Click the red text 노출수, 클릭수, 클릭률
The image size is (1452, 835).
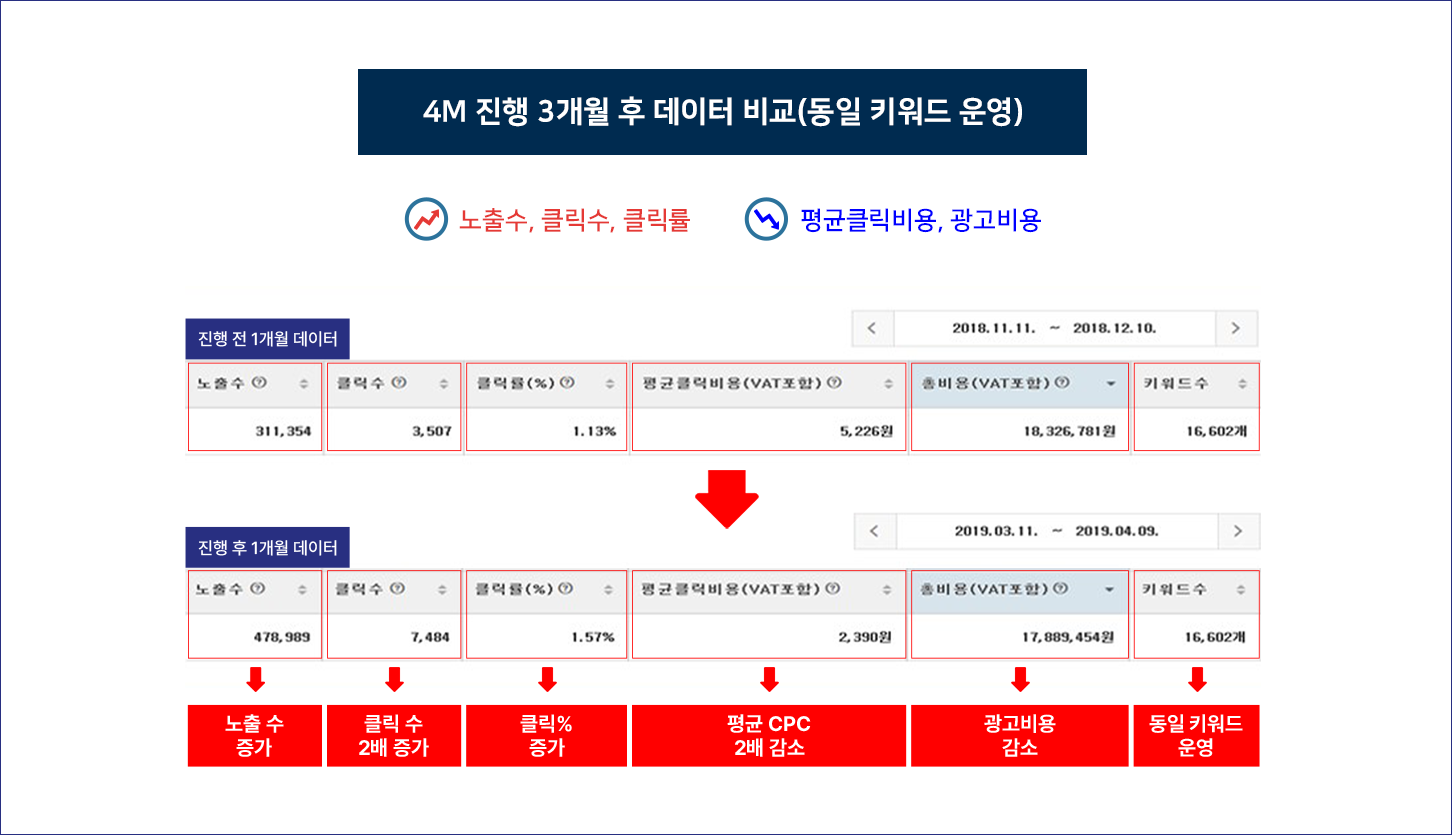point(574,220)
